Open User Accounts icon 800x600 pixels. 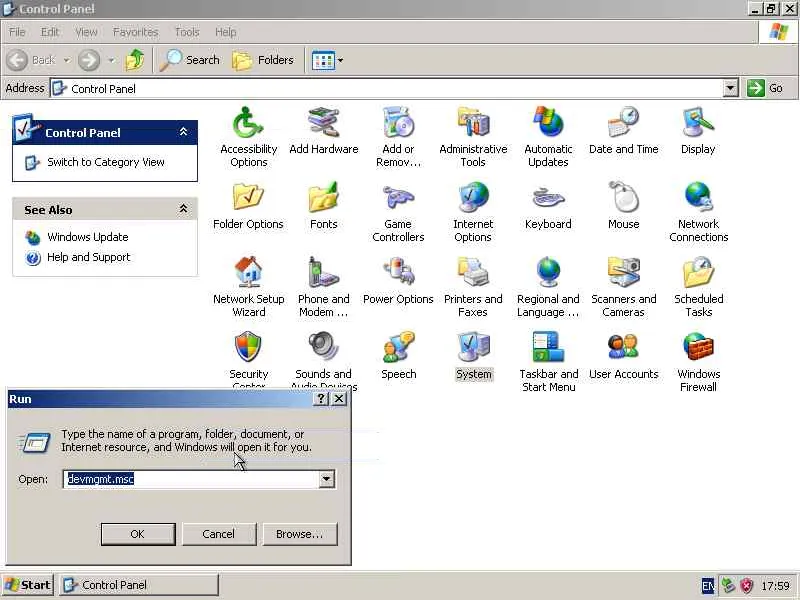pyautogui.click(x=623, y=348)
